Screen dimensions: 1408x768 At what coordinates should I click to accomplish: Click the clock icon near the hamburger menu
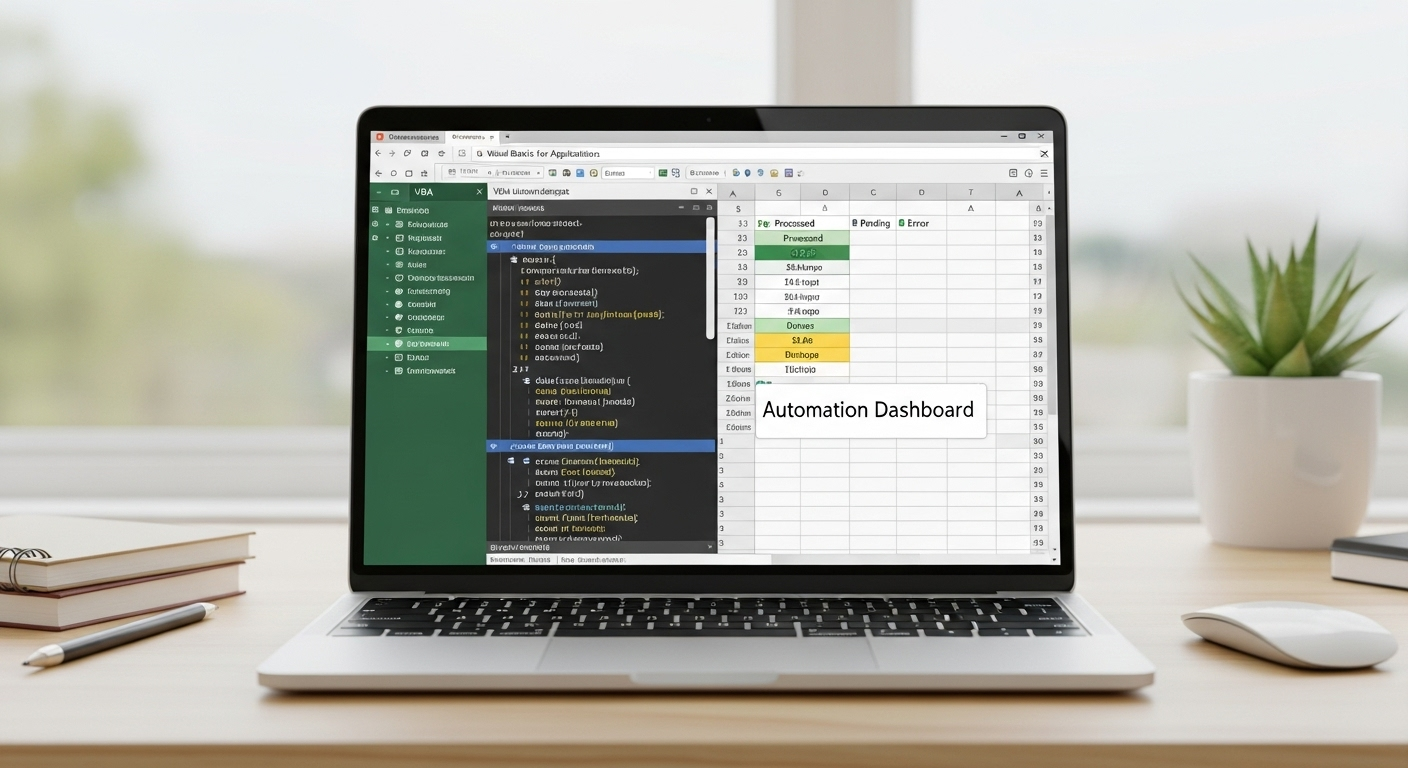1030,173
